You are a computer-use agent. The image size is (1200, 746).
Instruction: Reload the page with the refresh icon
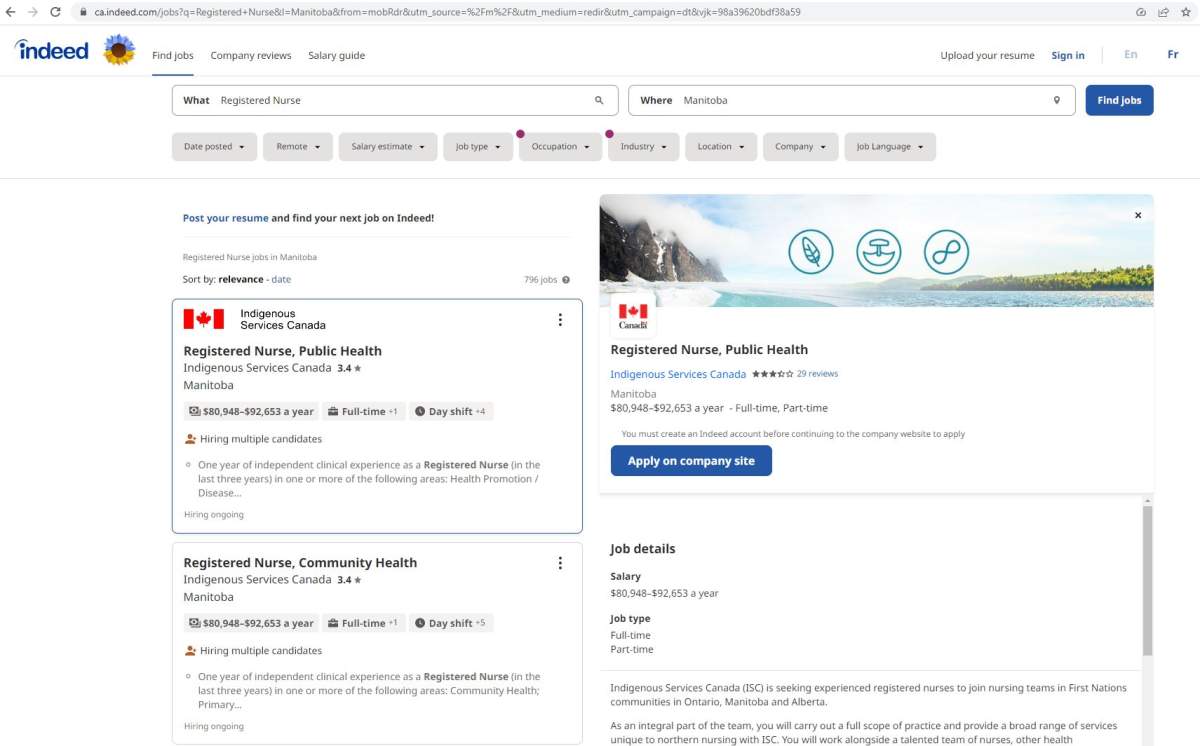pyautogui.click(x=55, y=12)
